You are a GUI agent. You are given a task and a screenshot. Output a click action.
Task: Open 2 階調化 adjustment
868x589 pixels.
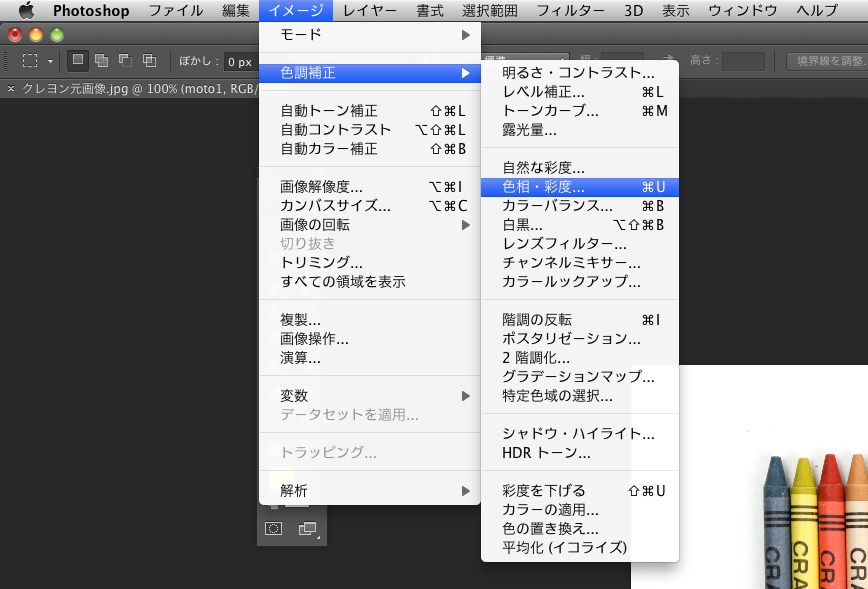point(580,358)
